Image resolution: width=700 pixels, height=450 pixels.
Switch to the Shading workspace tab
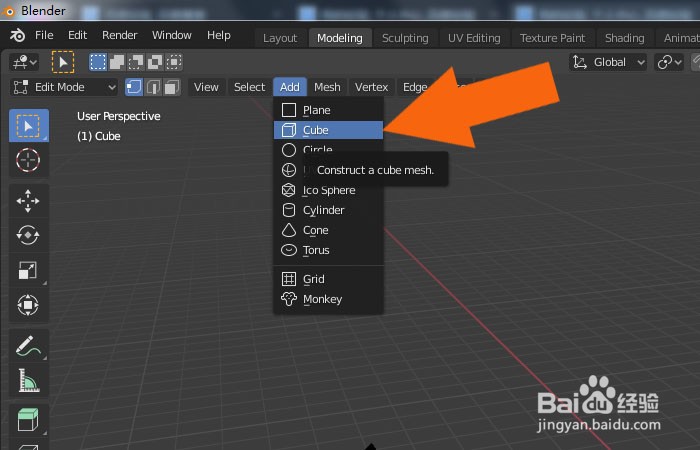pos(625,38)
